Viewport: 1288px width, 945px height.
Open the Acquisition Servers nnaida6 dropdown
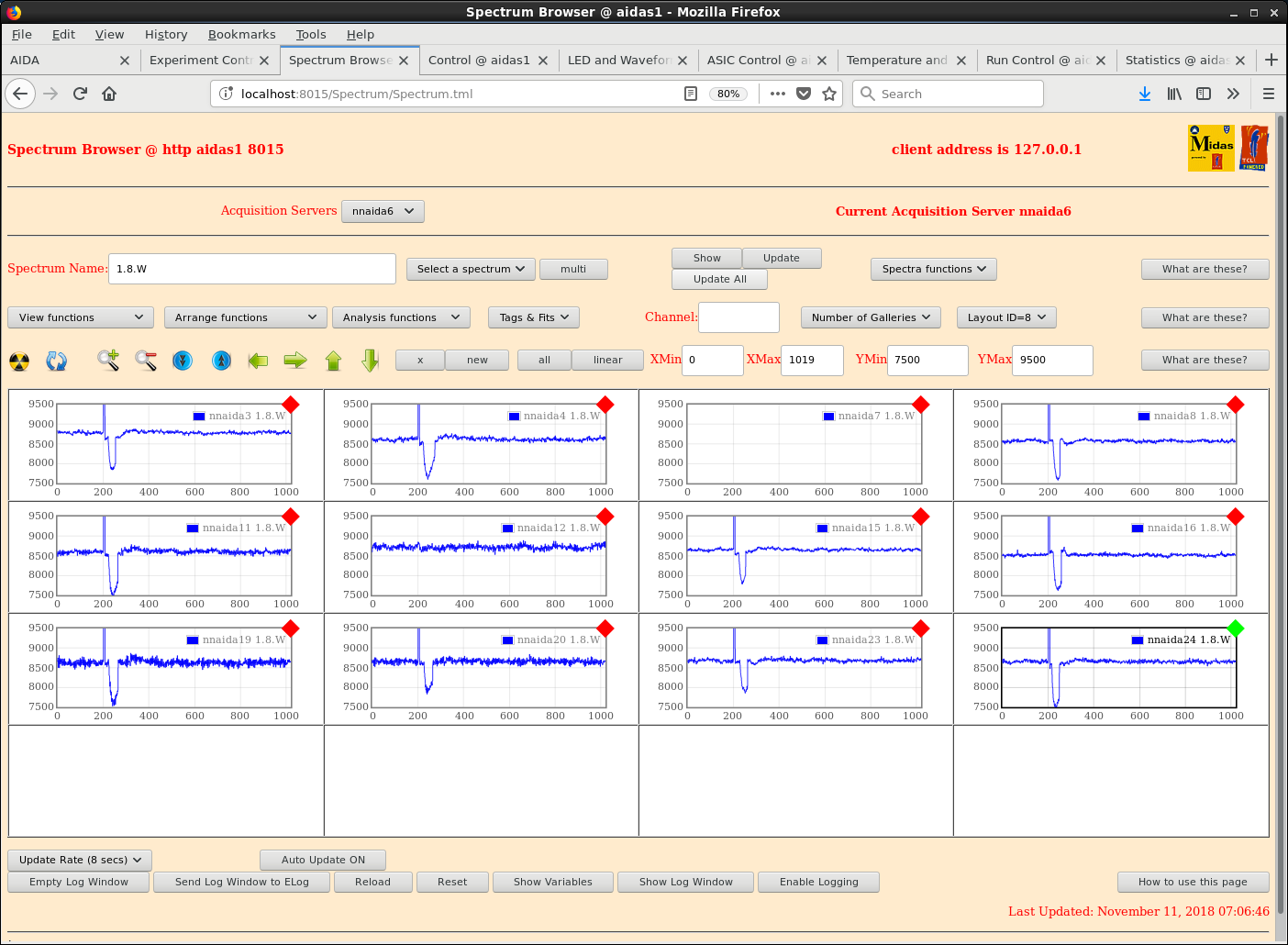click(383, 211)
